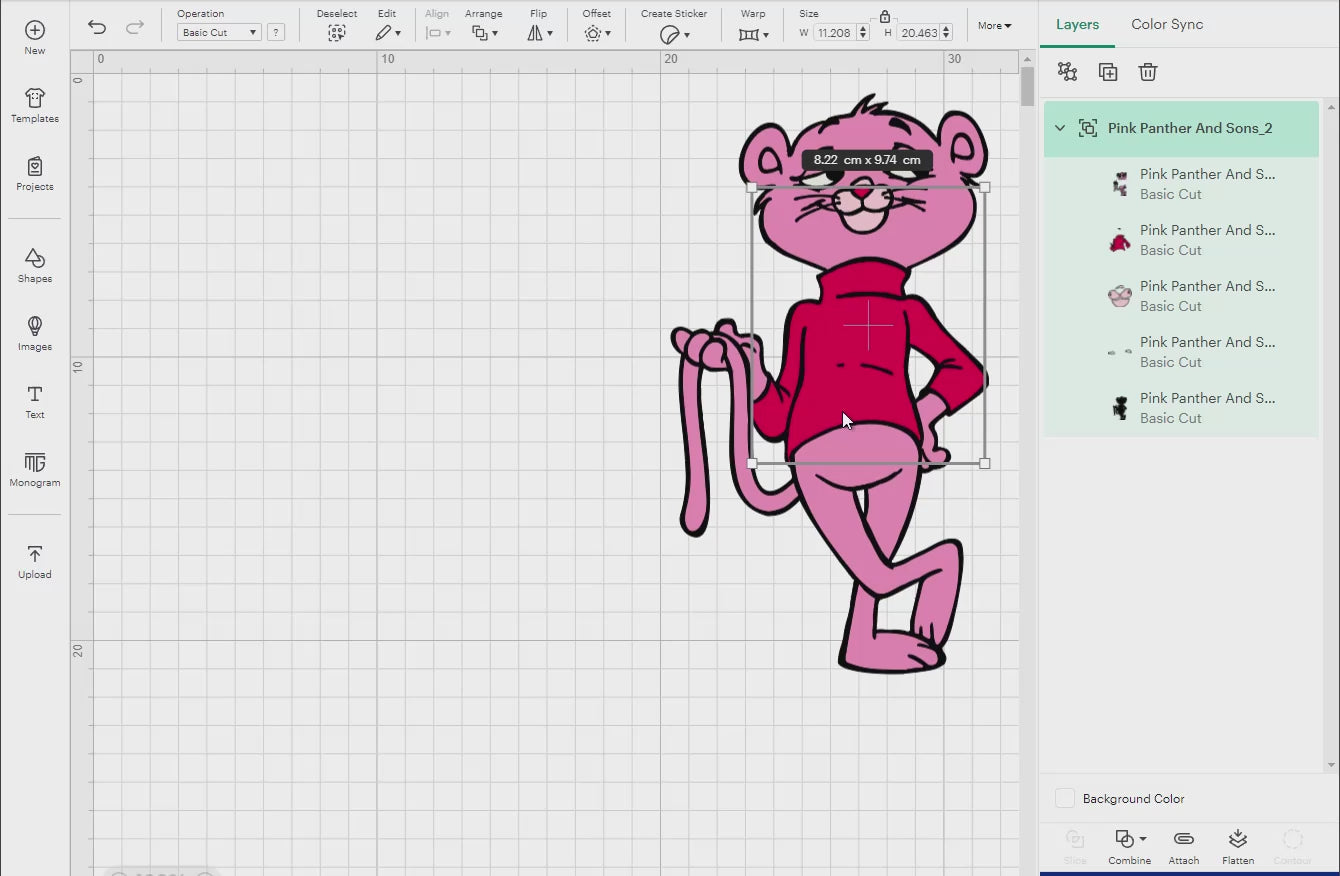Select the small gray details layer thumbnail
This screenshot has width=1340, height=876.
pos(1120,352)
